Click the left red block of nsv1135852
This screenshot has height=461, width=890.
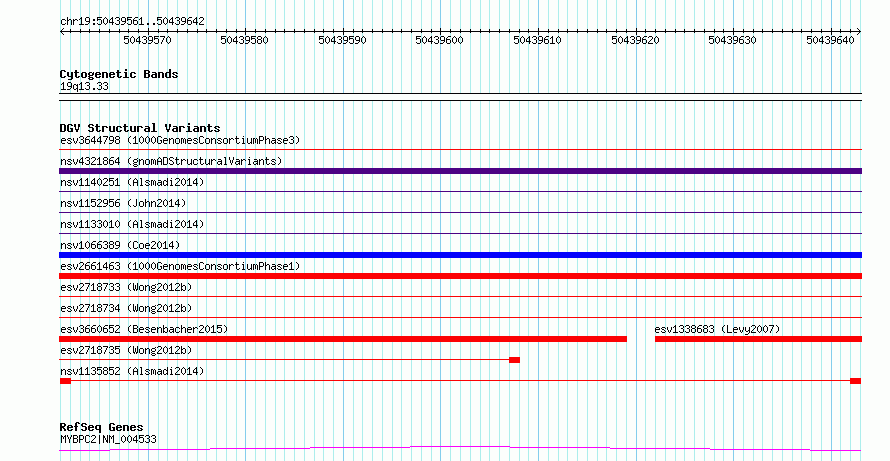(65, 381)
